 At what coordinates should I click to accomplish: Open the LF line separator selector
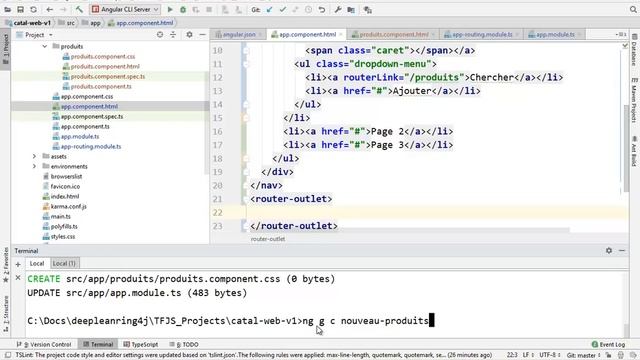(528, 355)
